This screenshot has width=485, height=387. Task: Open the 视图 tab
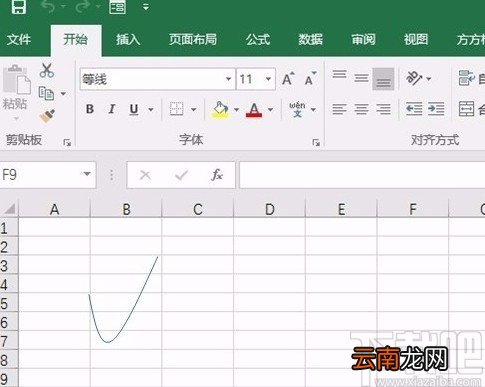(416, 40)
